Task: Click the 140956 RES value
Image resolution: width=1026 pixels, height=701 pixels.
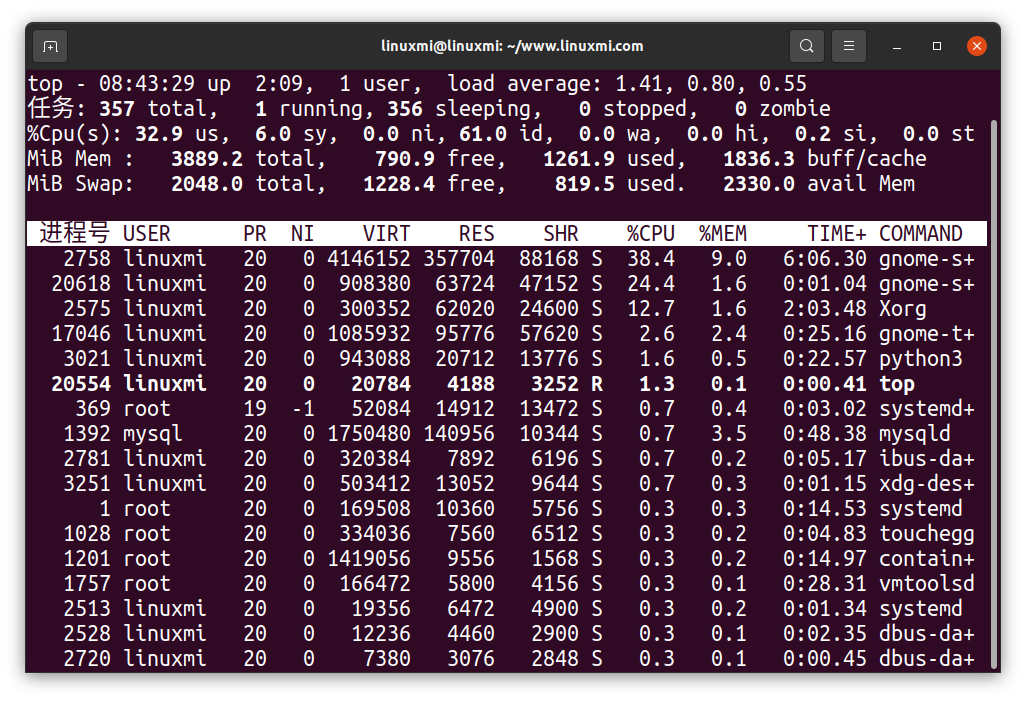Action: [x=459, y=434]
